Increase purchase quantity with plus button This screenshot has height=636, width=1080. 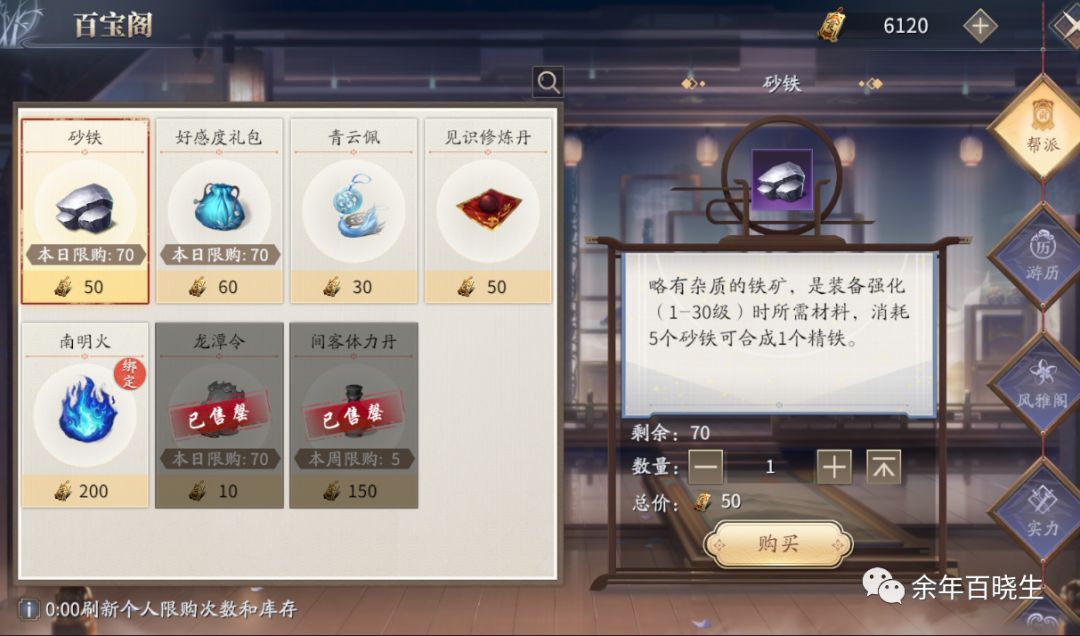(x=833, y=466)
